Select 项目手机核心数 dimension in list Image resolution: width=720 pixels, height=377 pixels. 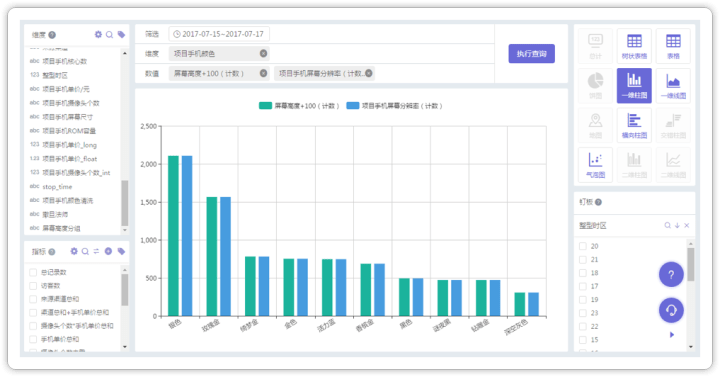click(65, 61)
